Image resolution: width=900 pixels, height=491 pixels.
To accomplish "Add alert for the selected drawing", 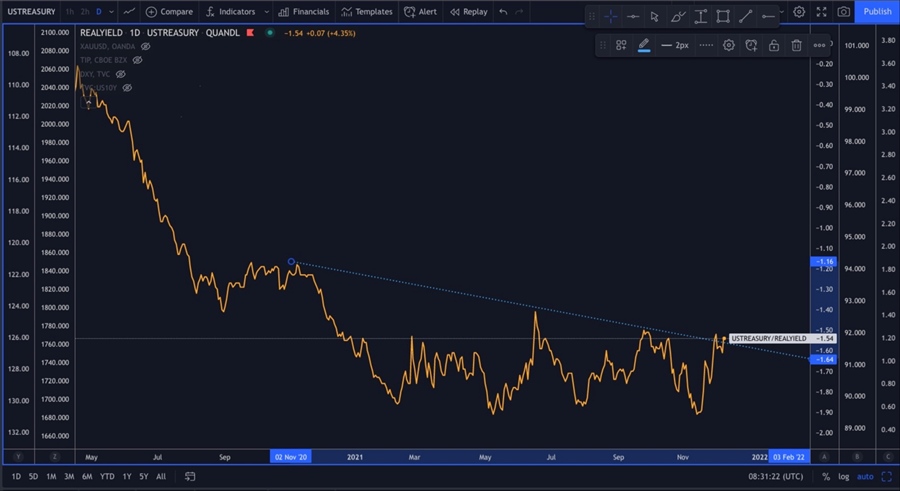I will (751, 45).
